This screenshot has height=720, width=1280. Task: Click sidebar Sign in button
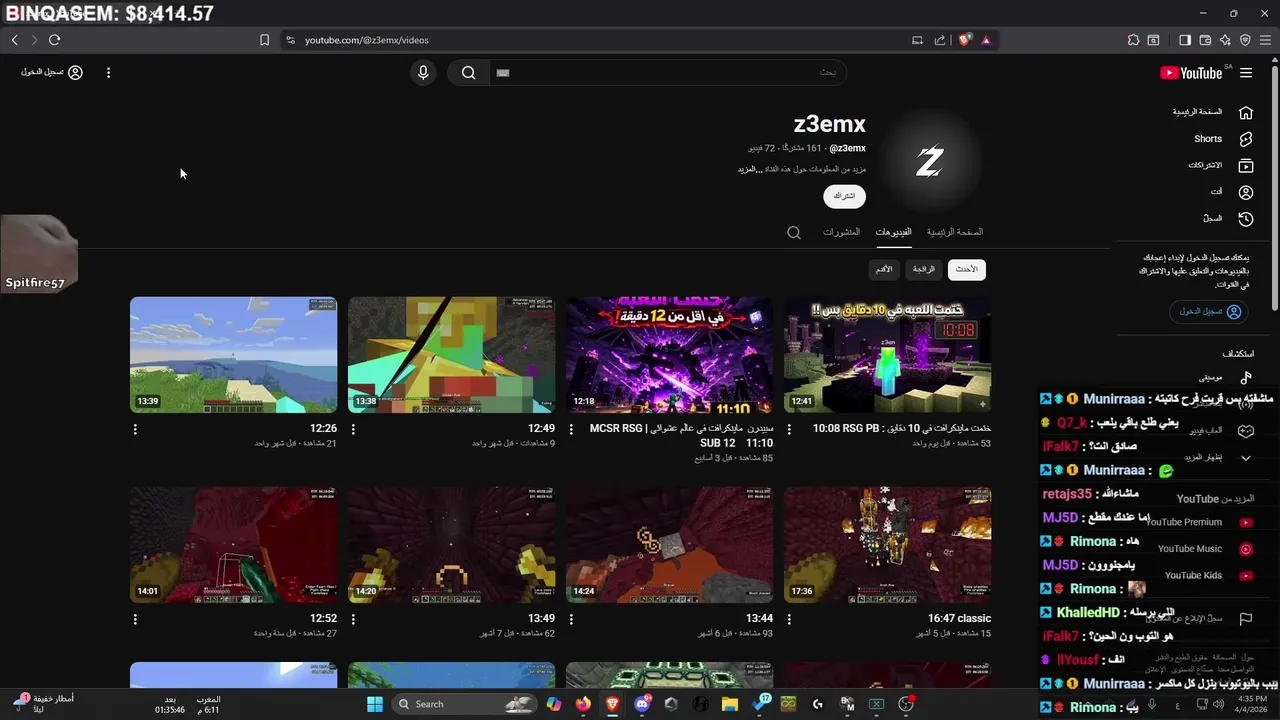coord(1209,312)
